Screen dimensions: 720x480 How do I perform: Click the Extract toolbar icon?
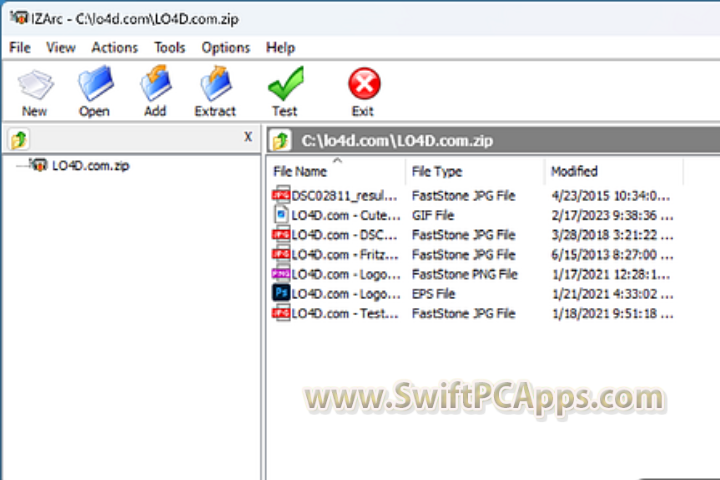[x=216, y=83]
